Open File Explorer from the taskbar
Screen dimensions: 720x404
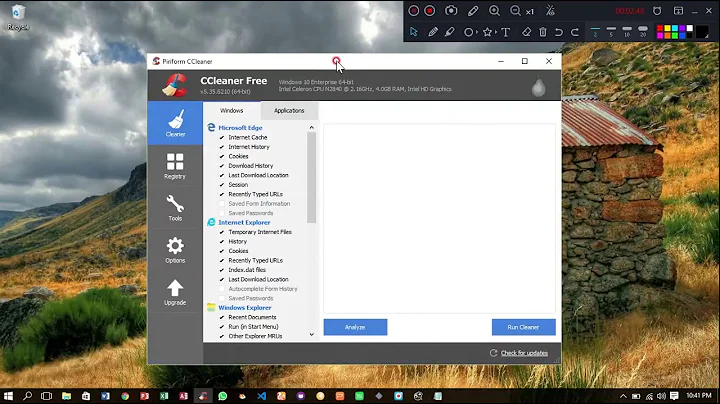tap(66, 396)
